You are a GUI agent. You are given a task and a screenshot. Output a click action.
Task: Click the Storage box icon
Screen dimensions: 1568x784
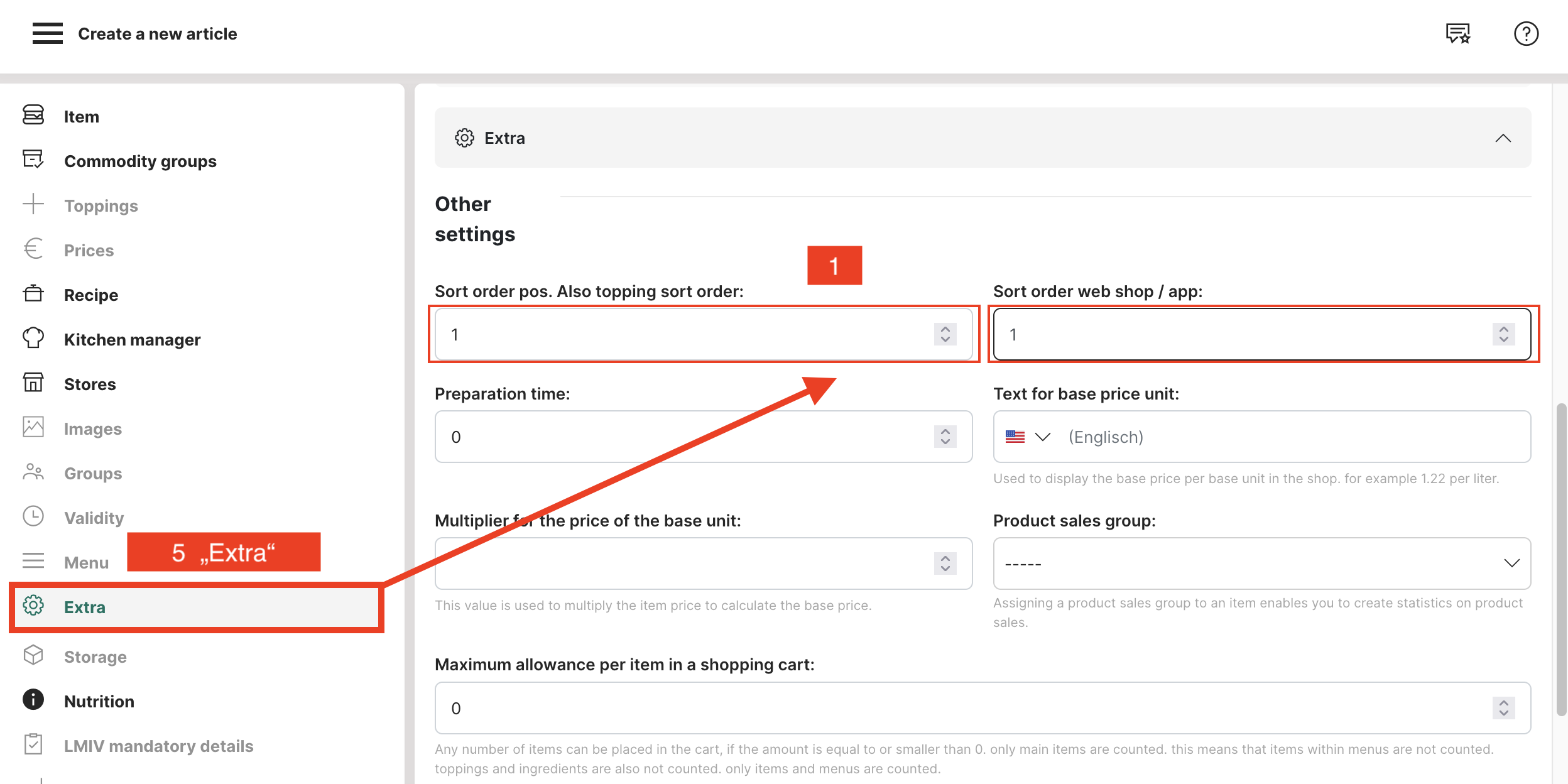[33, 656]
